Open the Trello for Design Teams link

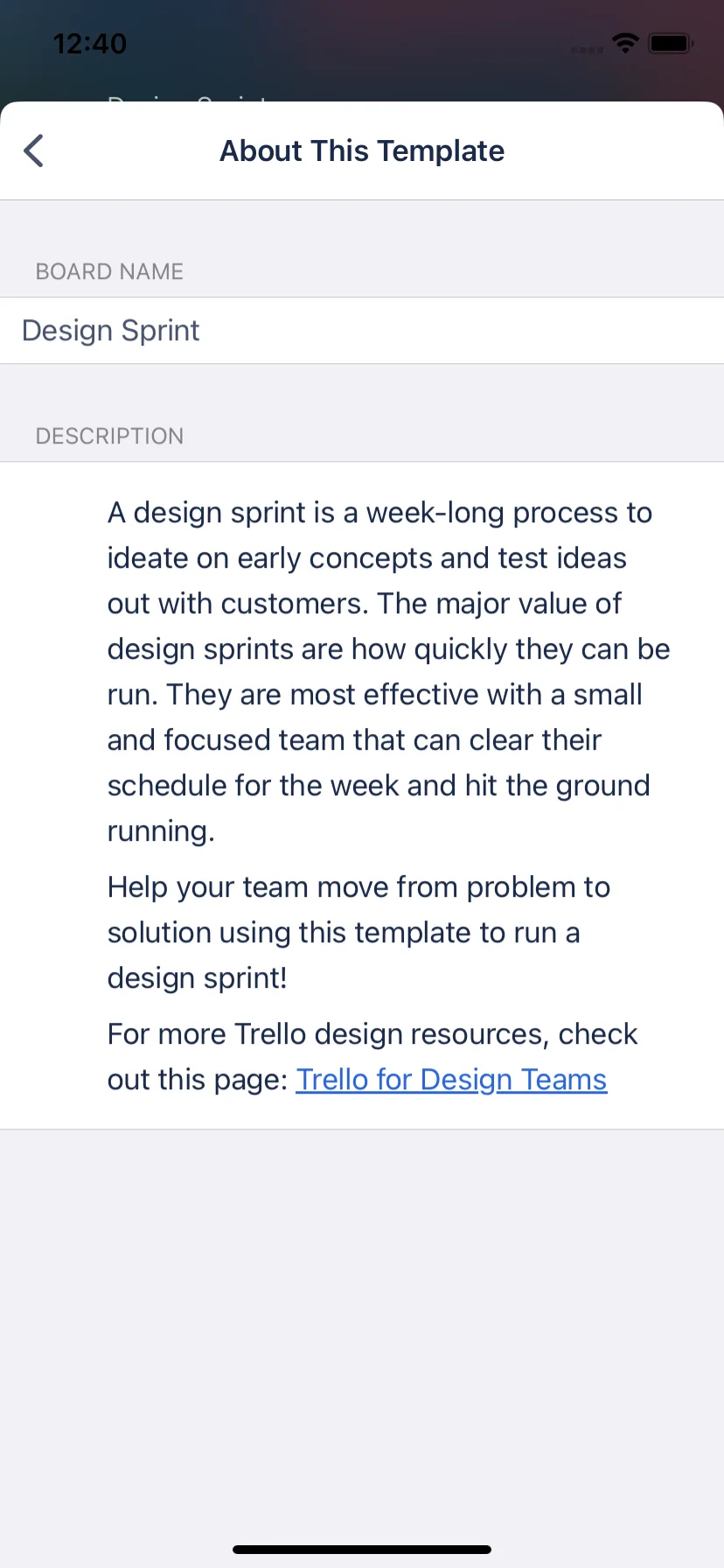451,1079
